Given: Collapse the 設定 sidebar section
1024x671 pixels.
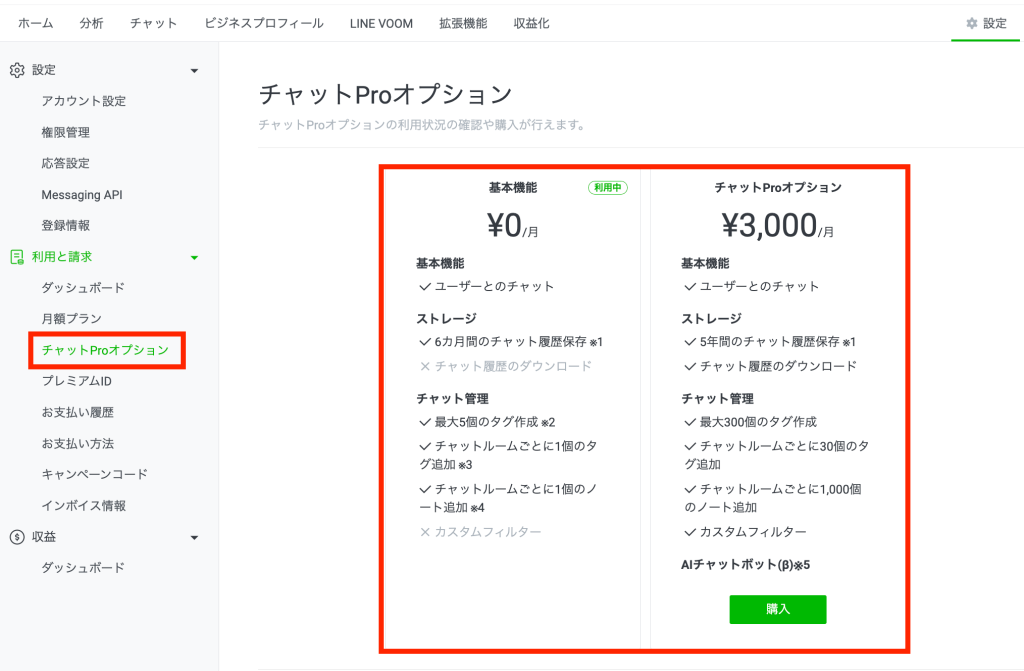Looking at the screenshot, I should tap(196, 70).
